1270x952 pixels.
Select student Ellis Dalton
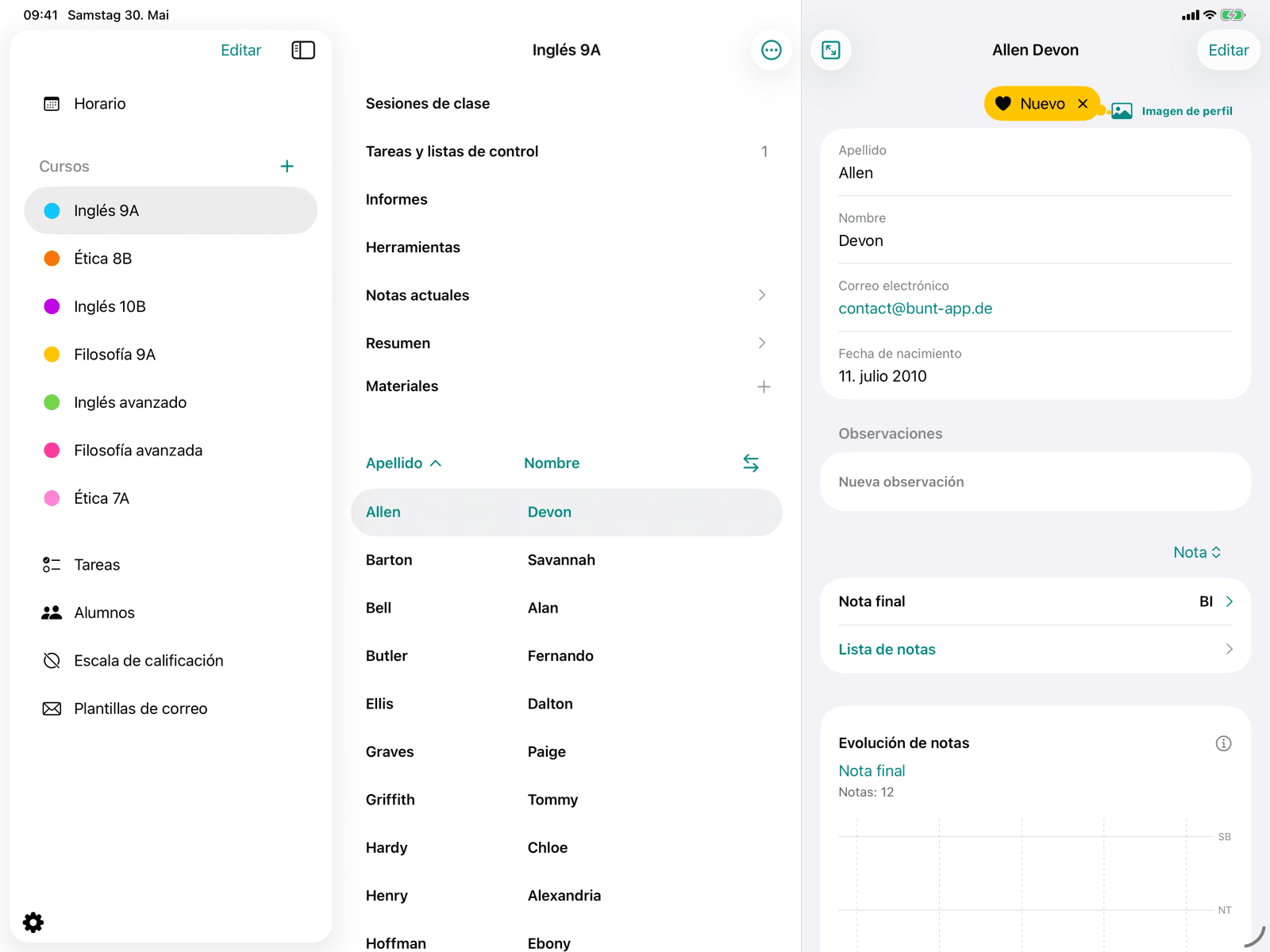567,704
